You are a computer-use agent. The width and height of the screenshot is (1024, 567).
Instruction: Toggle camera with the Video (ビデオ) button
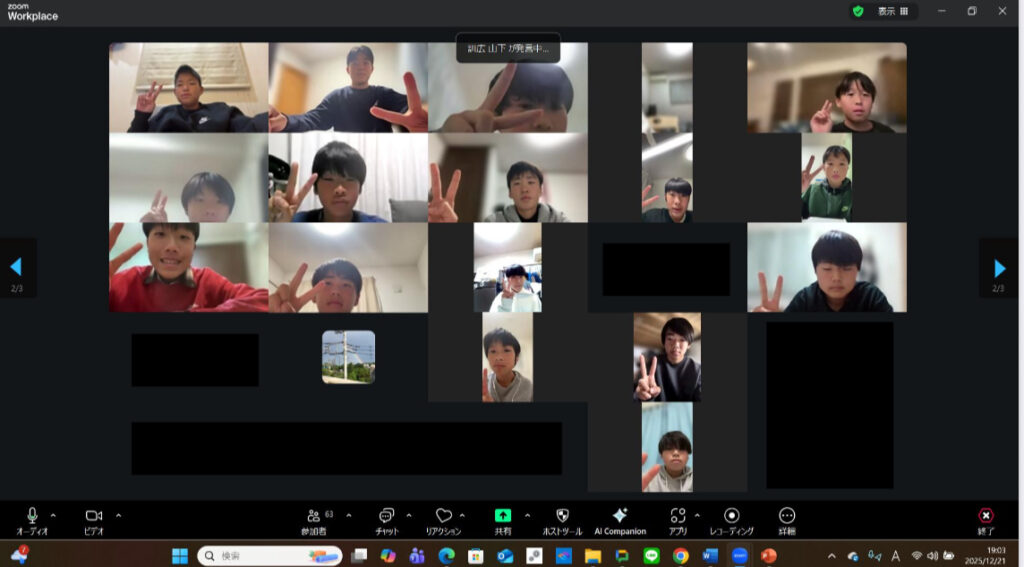(x=94, y=516)
